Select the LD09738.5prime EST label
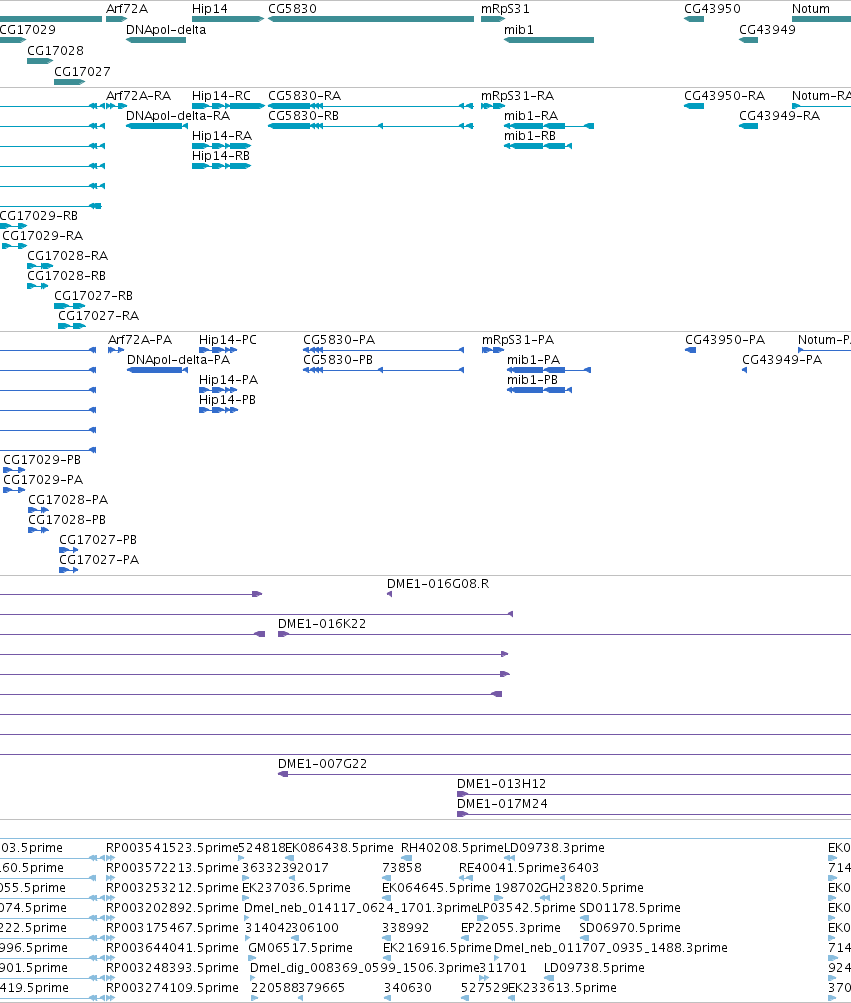851x1003 pixels. [x=594, y=968]
